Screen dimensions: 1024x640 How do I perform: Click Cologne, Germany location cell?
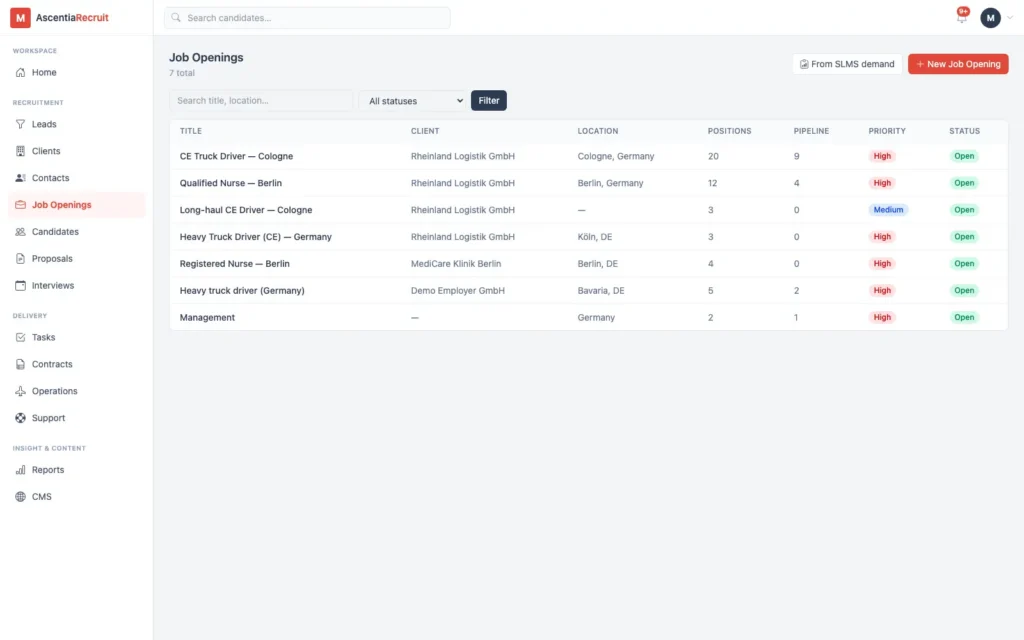[616, 156]
